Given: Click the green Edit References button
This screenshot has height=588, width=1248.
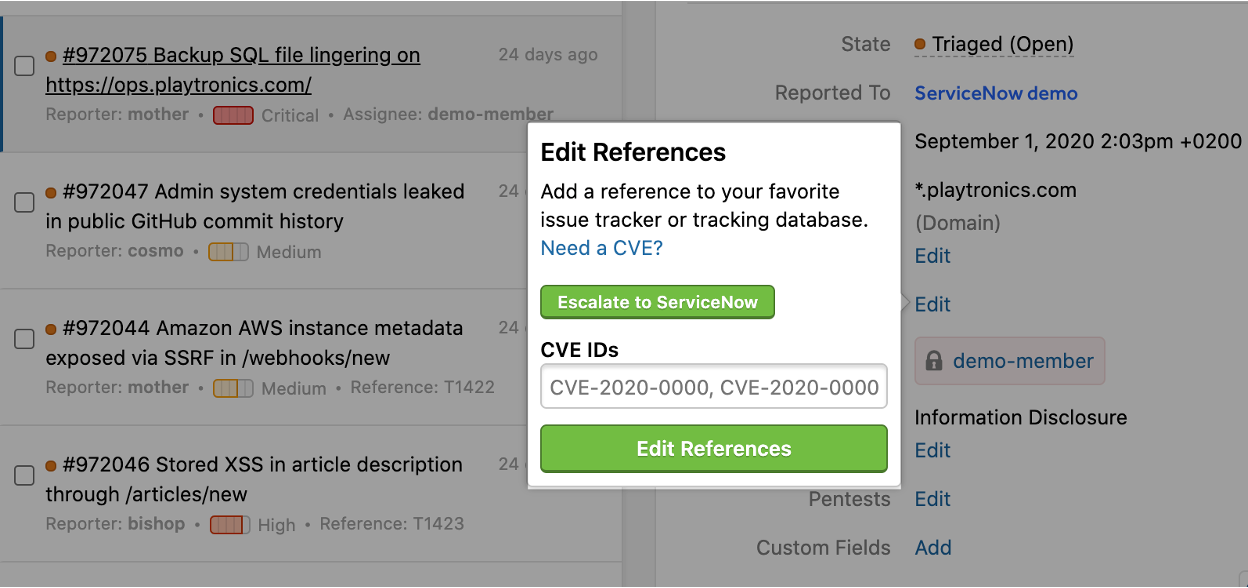Looking at the screenshot, I should point(713,448).
